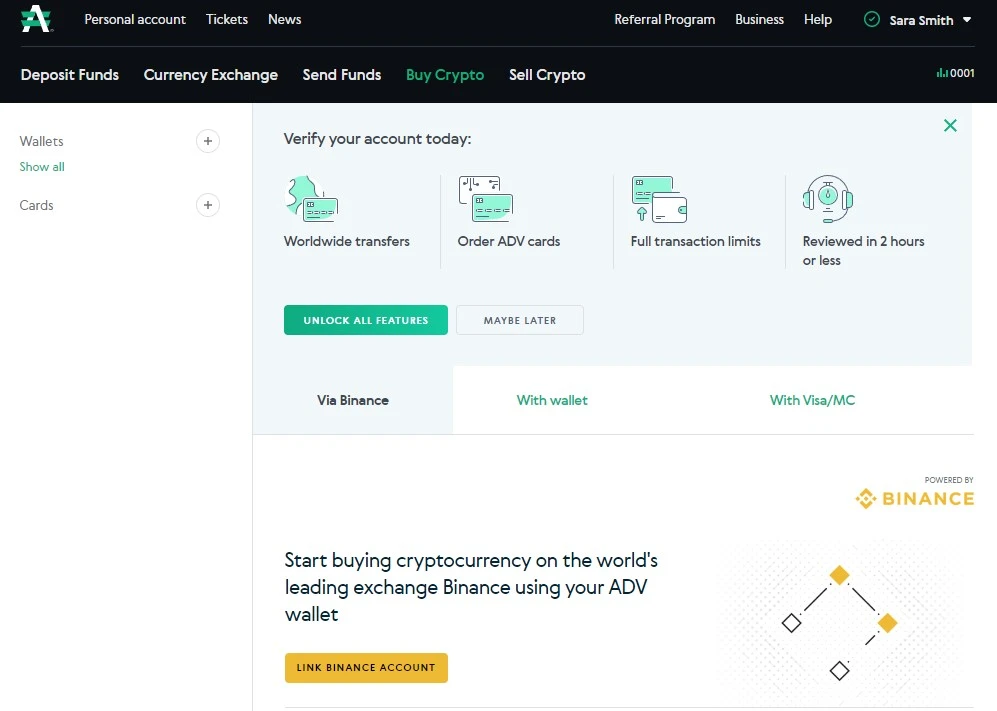
Task: Click the Cards sidebar label
Action: tap(36, 205)
